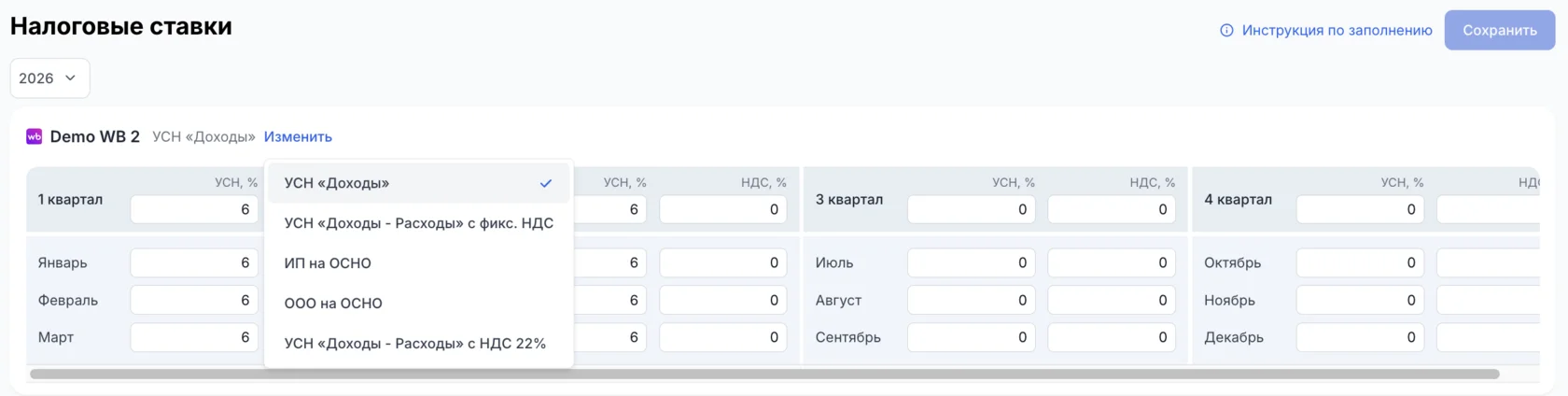Click the info icon beside Инструкция по заполнению
This screenshot has height=396, width=1568.
coord(1226,31)
